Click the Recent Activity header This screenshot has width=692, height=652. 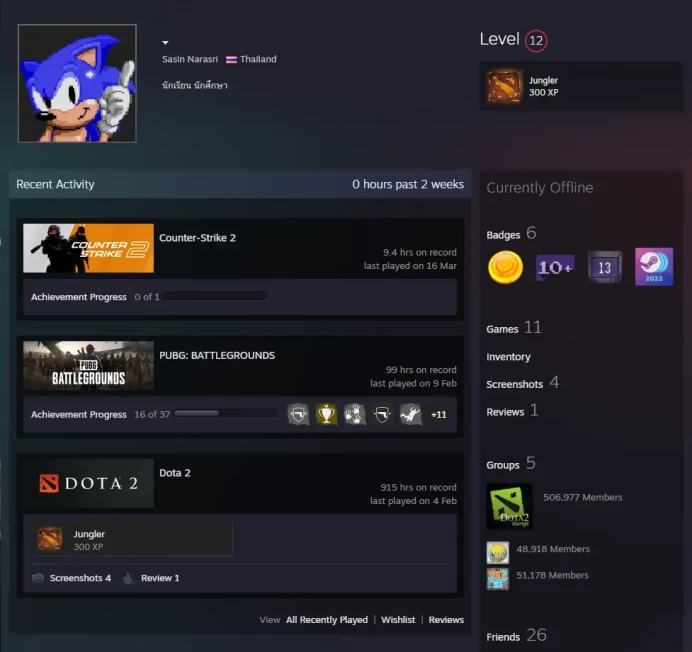pyautogui.click(x=55, y=184)
